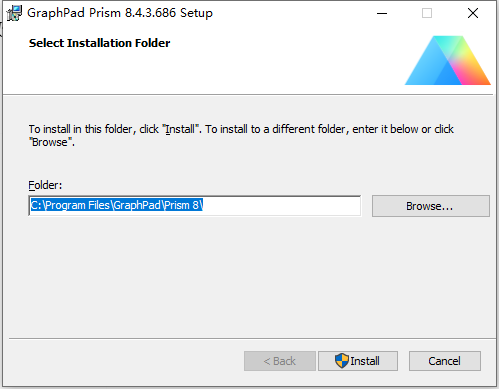Click the disabled < Back button
This screenshot has height=389, width=499.
(280, 361)
